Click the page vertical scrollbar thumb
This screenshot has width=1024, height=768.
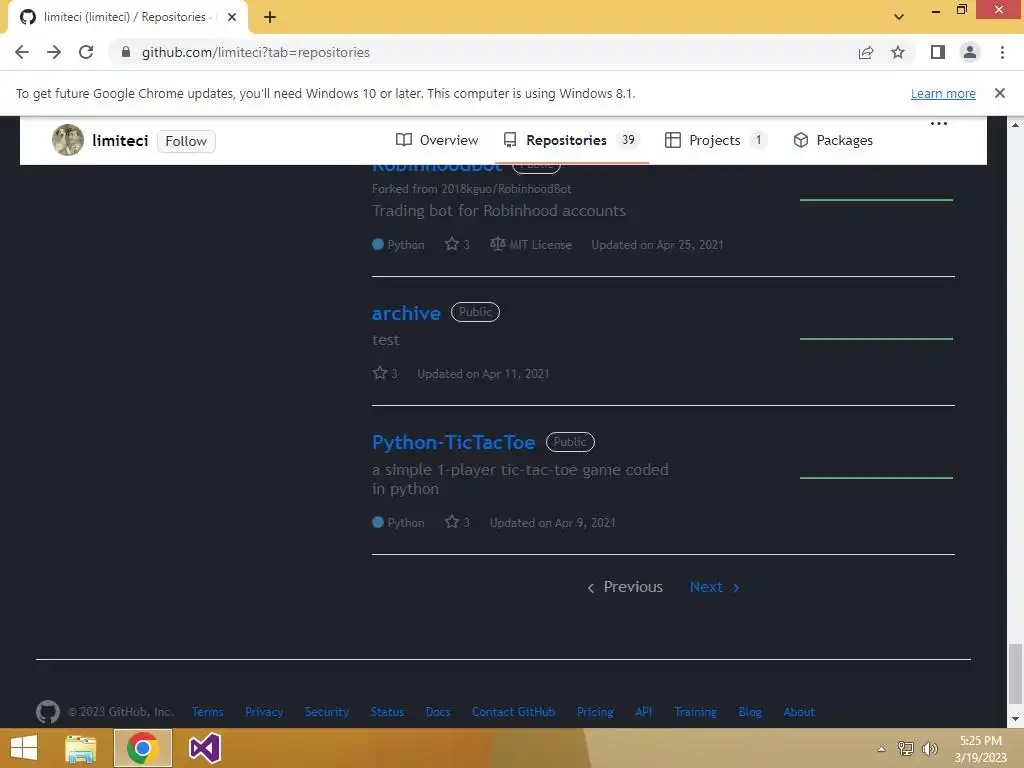pos(1014,674)
